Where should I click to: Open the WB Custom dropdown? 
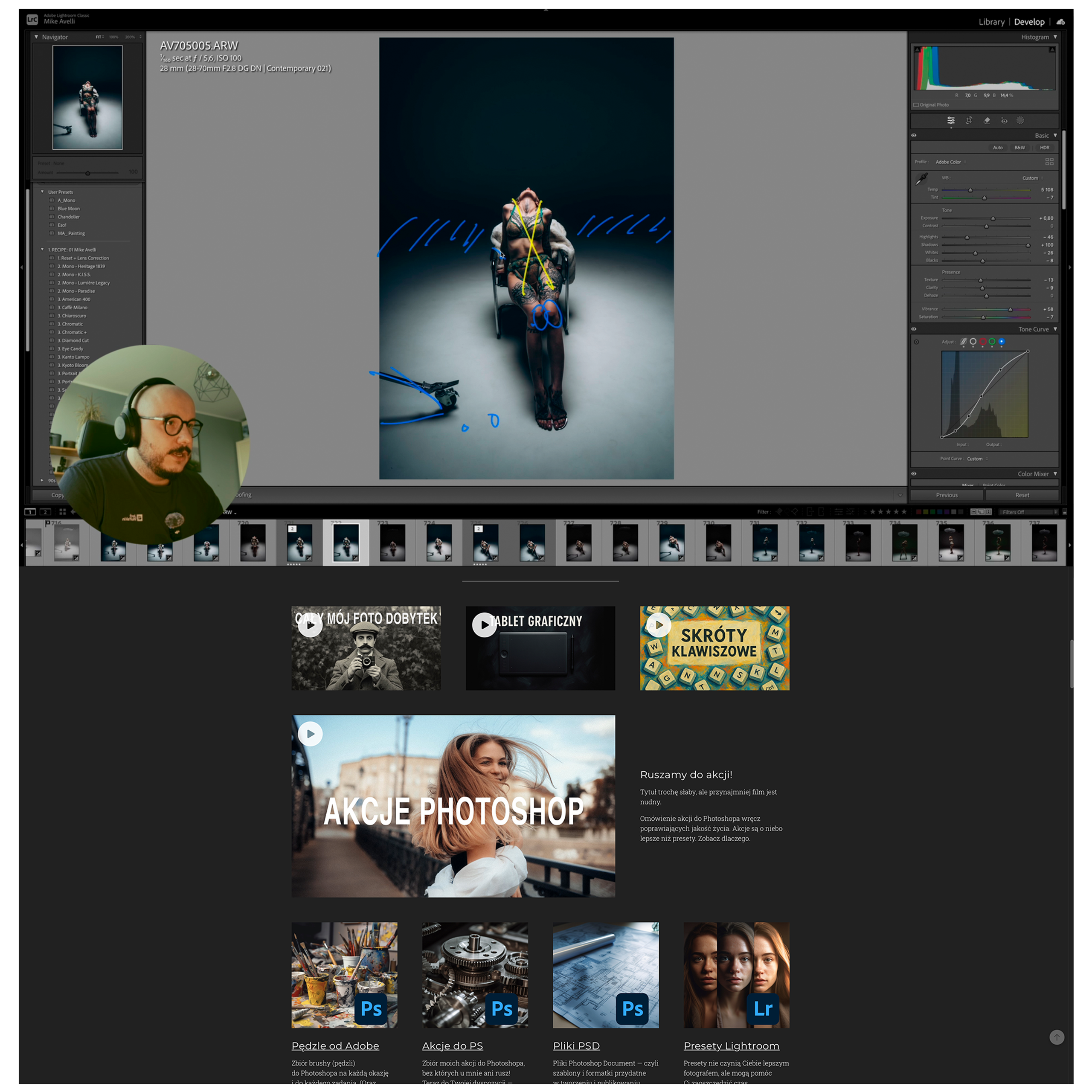point(1032,178)
